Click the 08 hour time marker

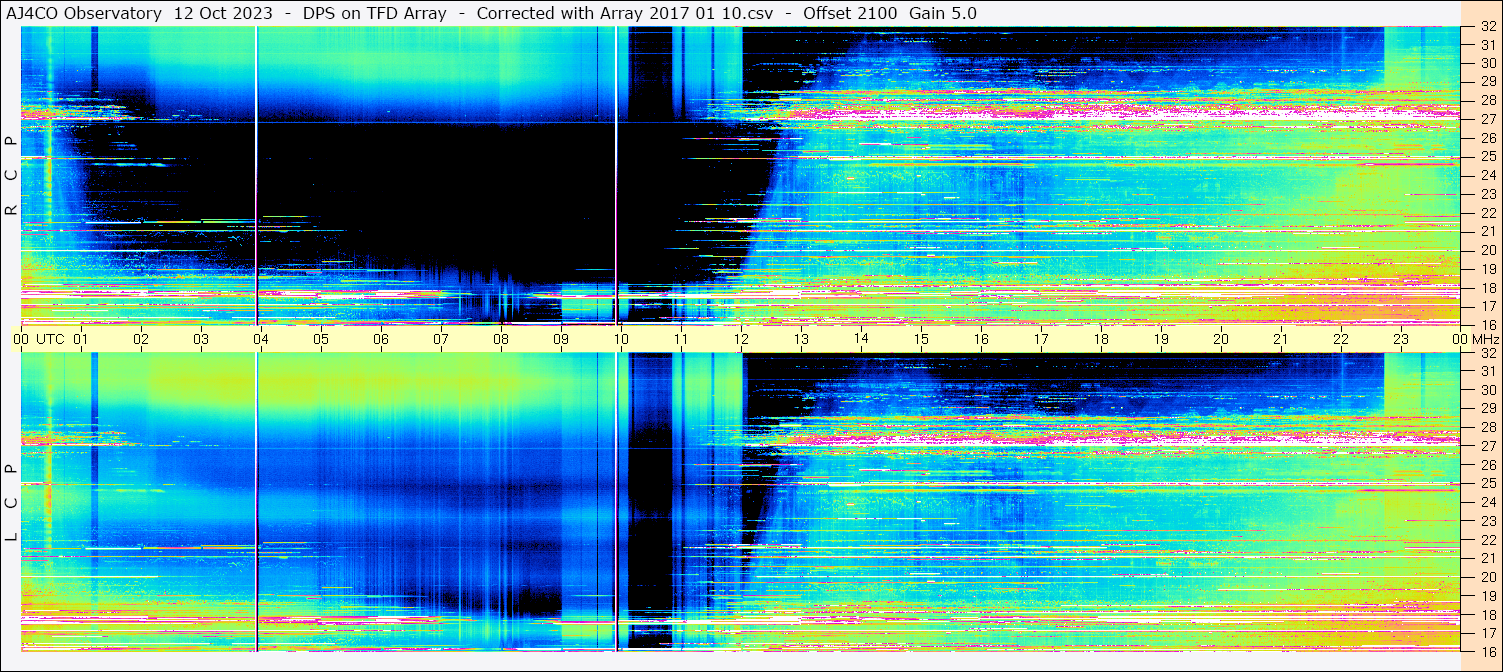tap(500, 339)
